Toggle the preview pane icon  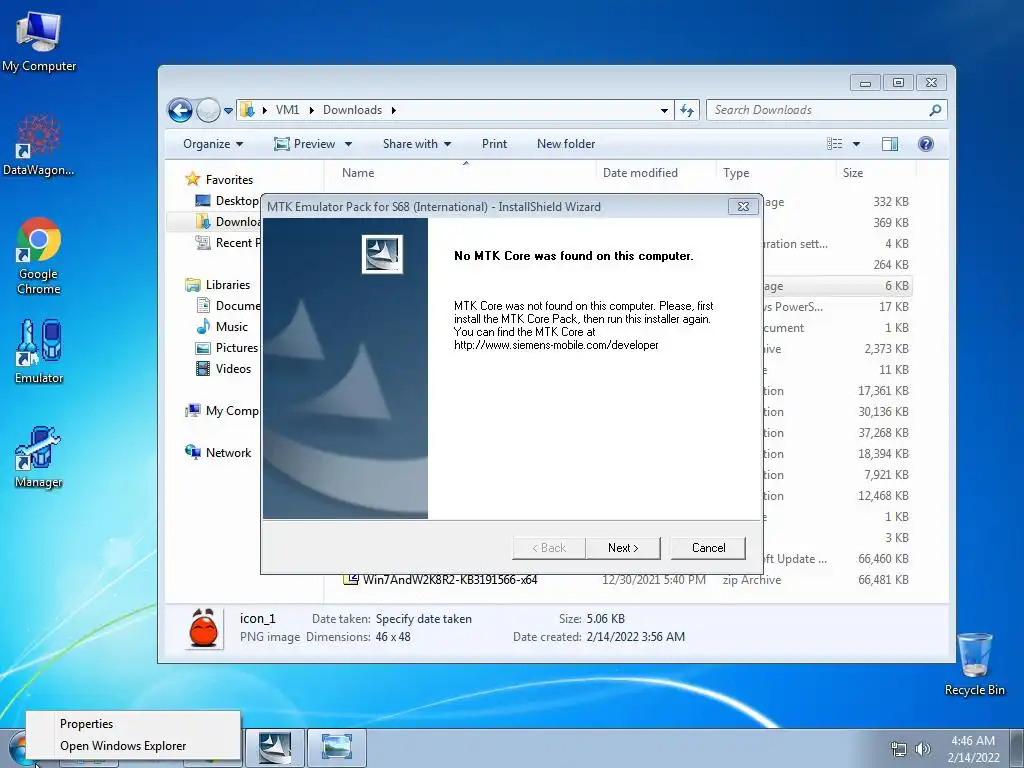pyautogui.click(x=889, y=144)
